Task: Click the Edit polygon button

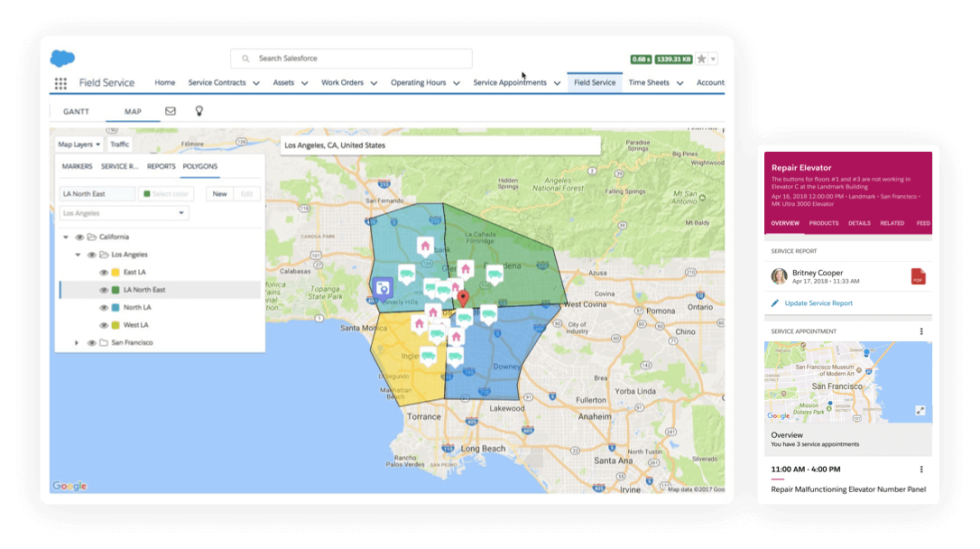Action: 247,194
